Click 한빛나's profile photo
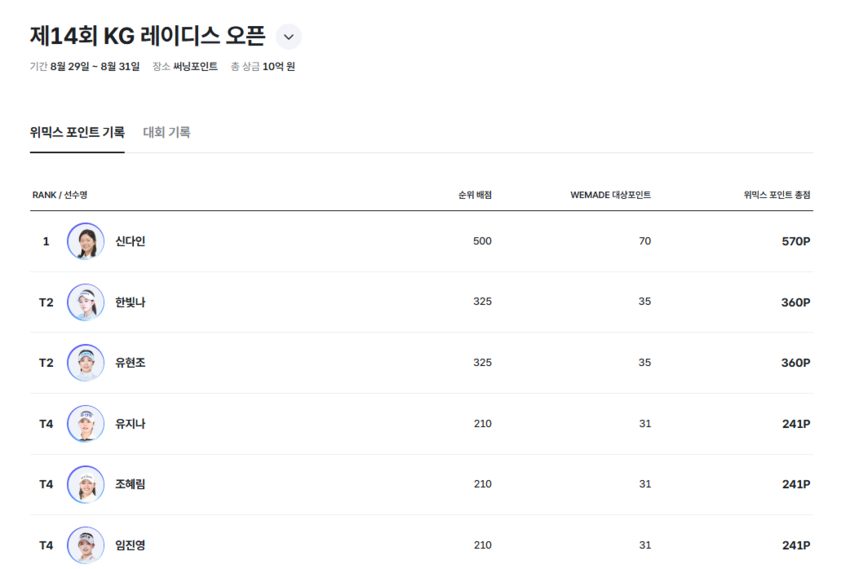 [86, 302]
